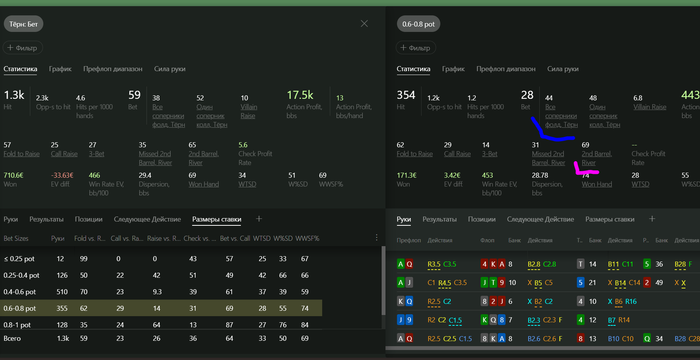
Task: Add a filter in the 0.6-0.8 pot panel
Action: click(x=416, y=48)
